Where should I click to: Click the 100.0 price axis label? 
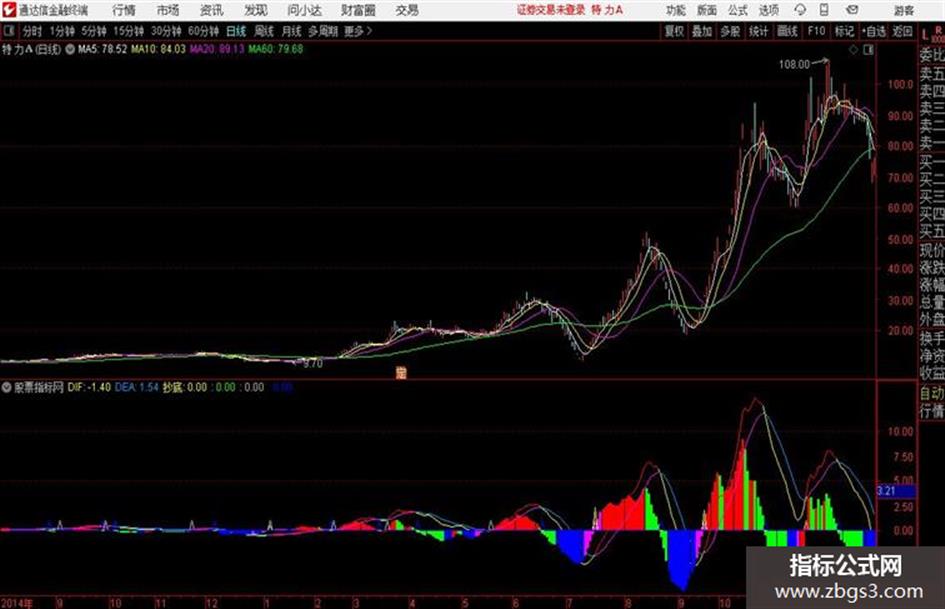click(x=900, y=84)
